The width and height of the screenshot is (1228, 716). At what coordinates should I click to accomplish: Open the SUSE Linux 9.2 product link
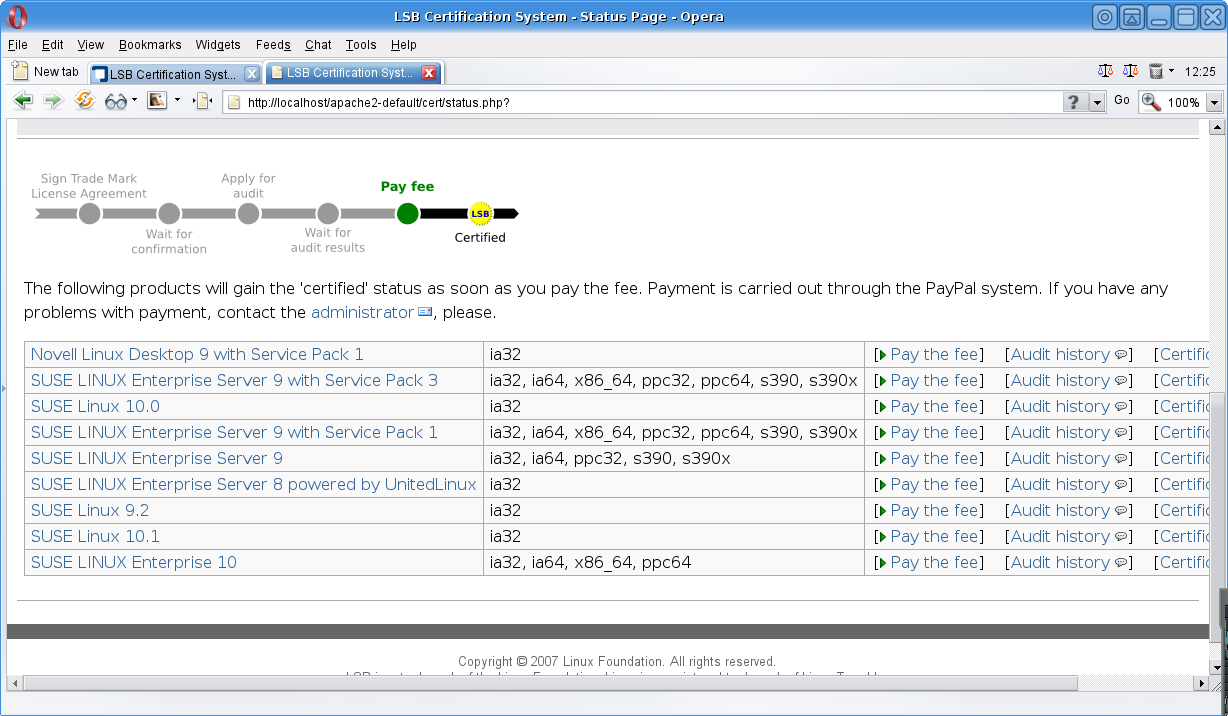[90, 510]
